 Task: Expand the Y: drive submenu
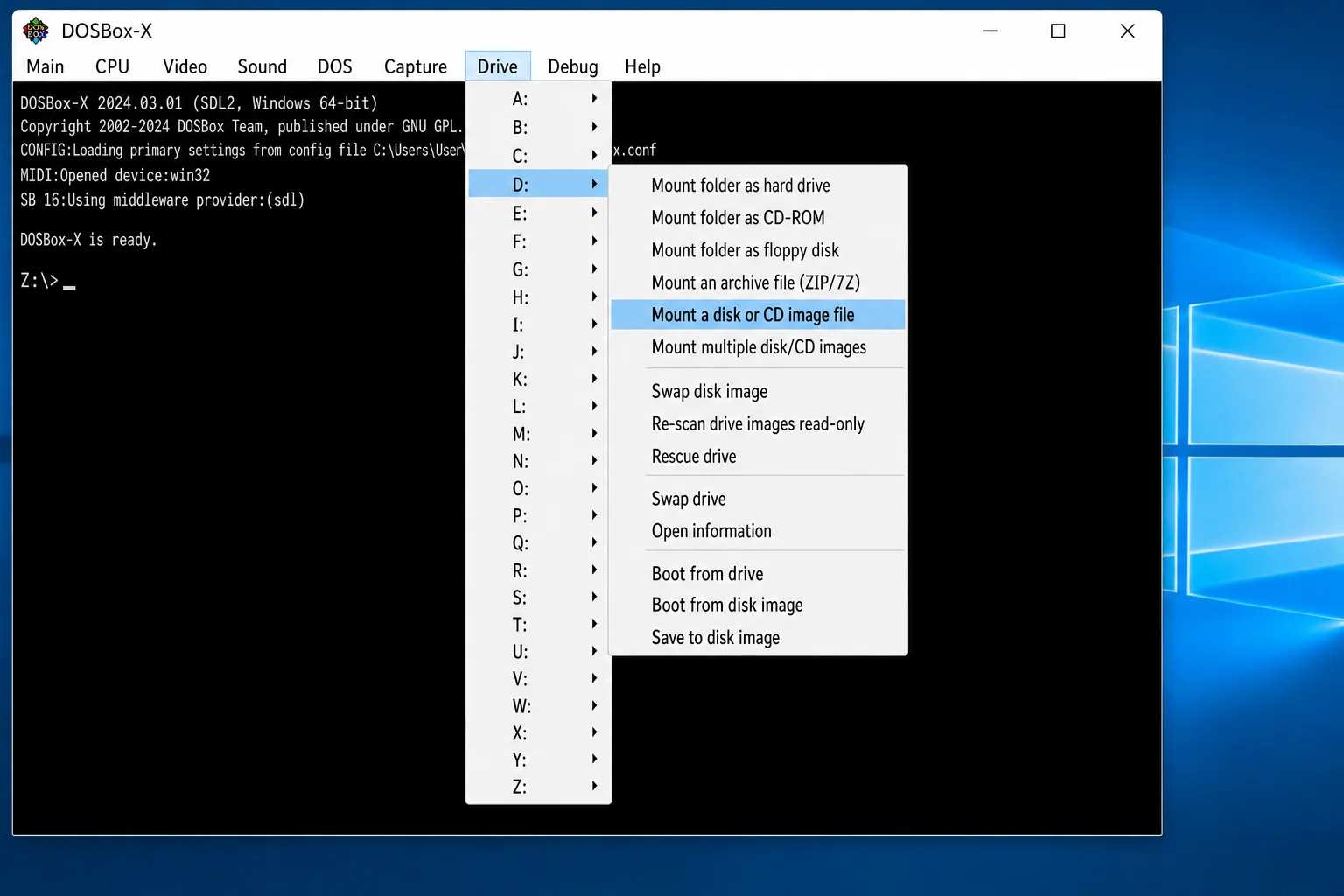coord(538,759)
